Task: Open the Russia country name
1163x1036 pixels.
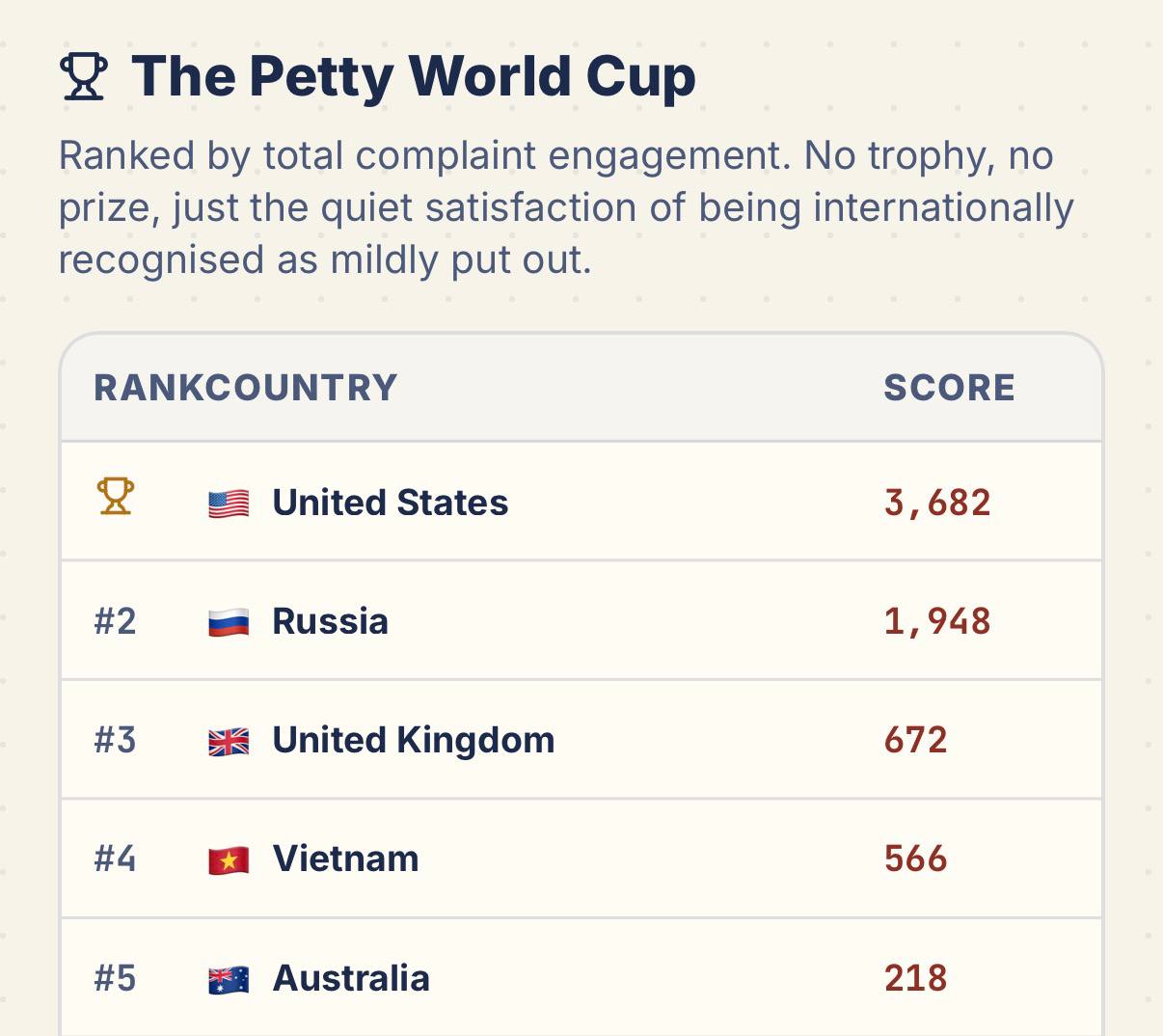Action: coord(331,621)
